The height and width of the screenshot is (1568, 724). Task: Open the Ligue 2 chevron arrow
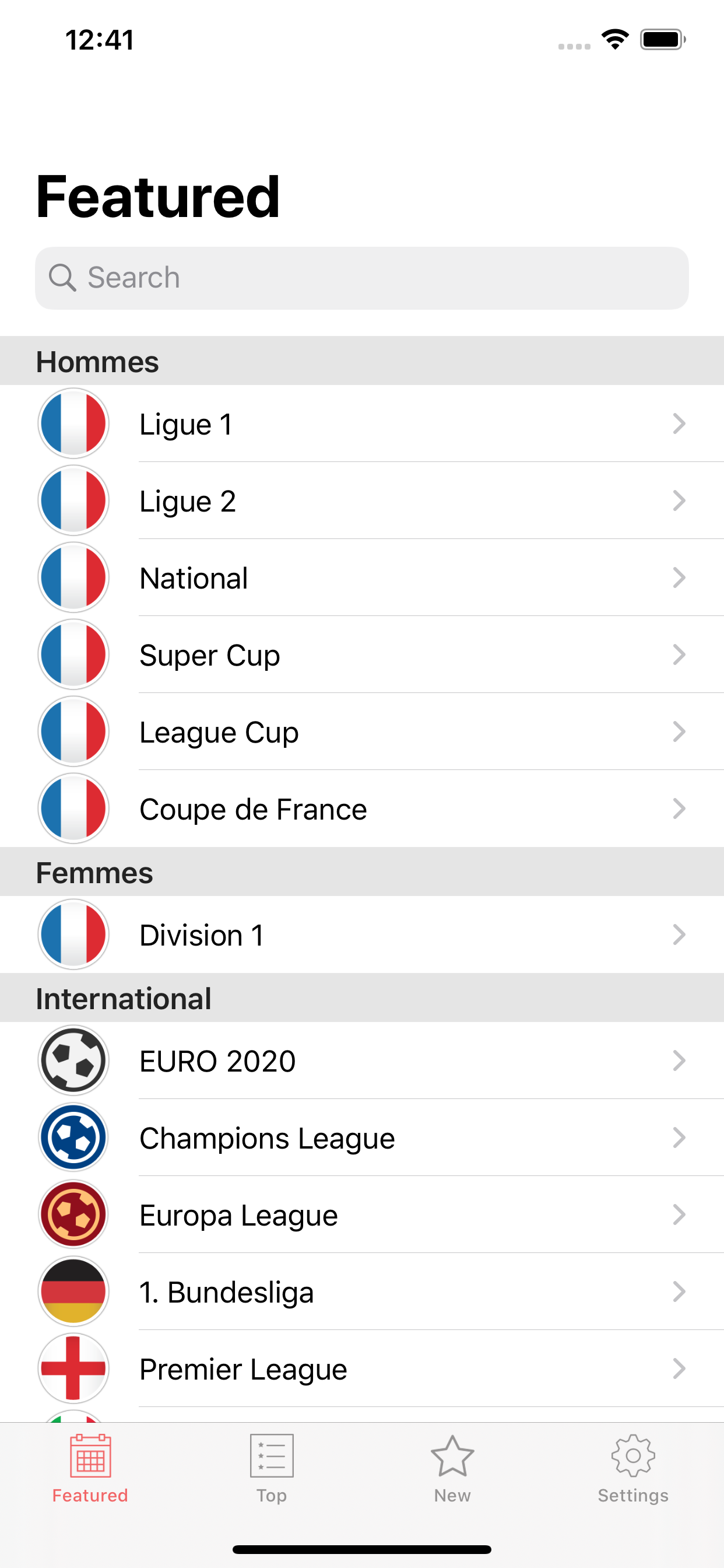tap(679, 501)
